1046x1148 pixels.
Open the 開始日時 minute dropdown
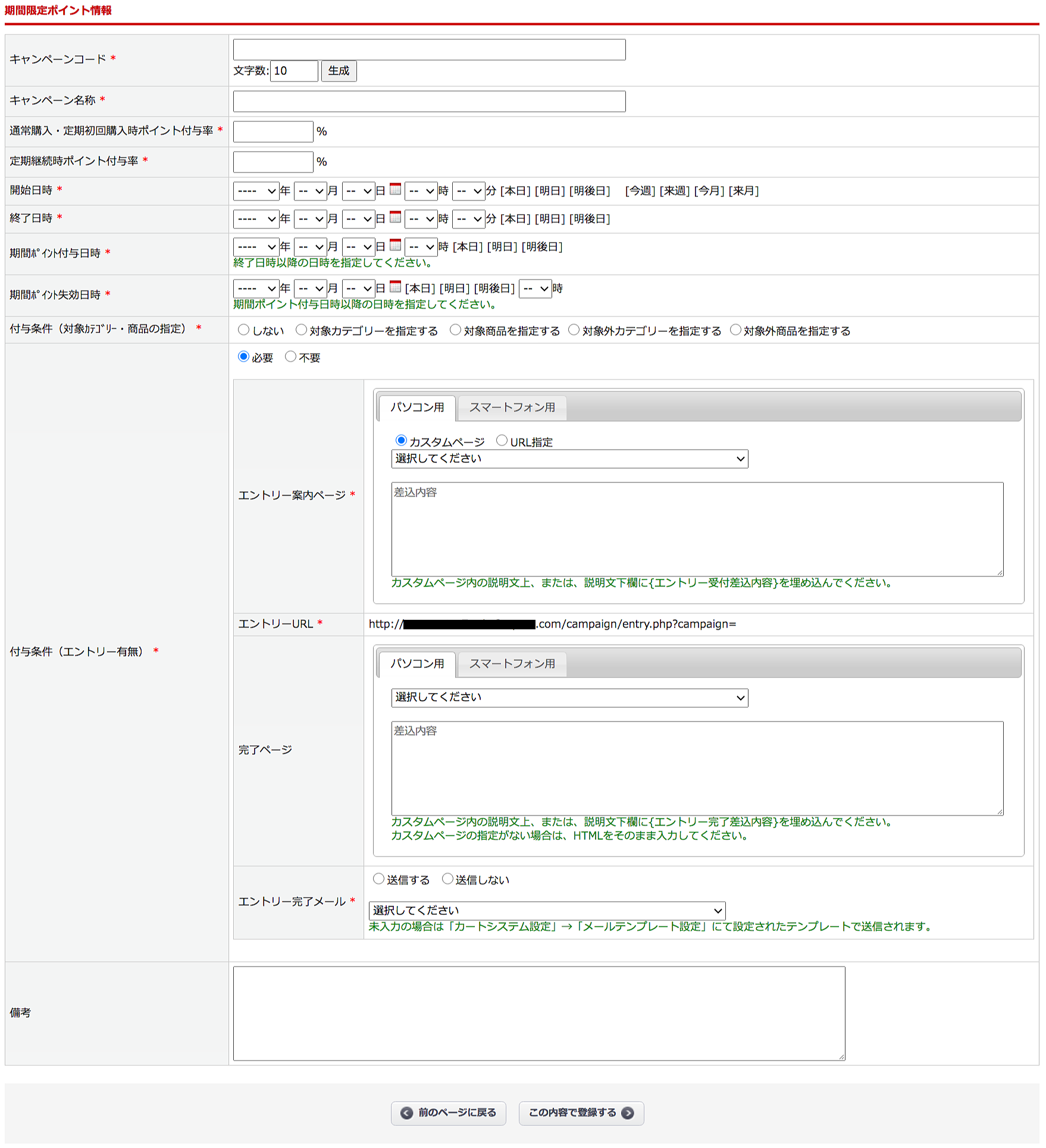[468, 191]
